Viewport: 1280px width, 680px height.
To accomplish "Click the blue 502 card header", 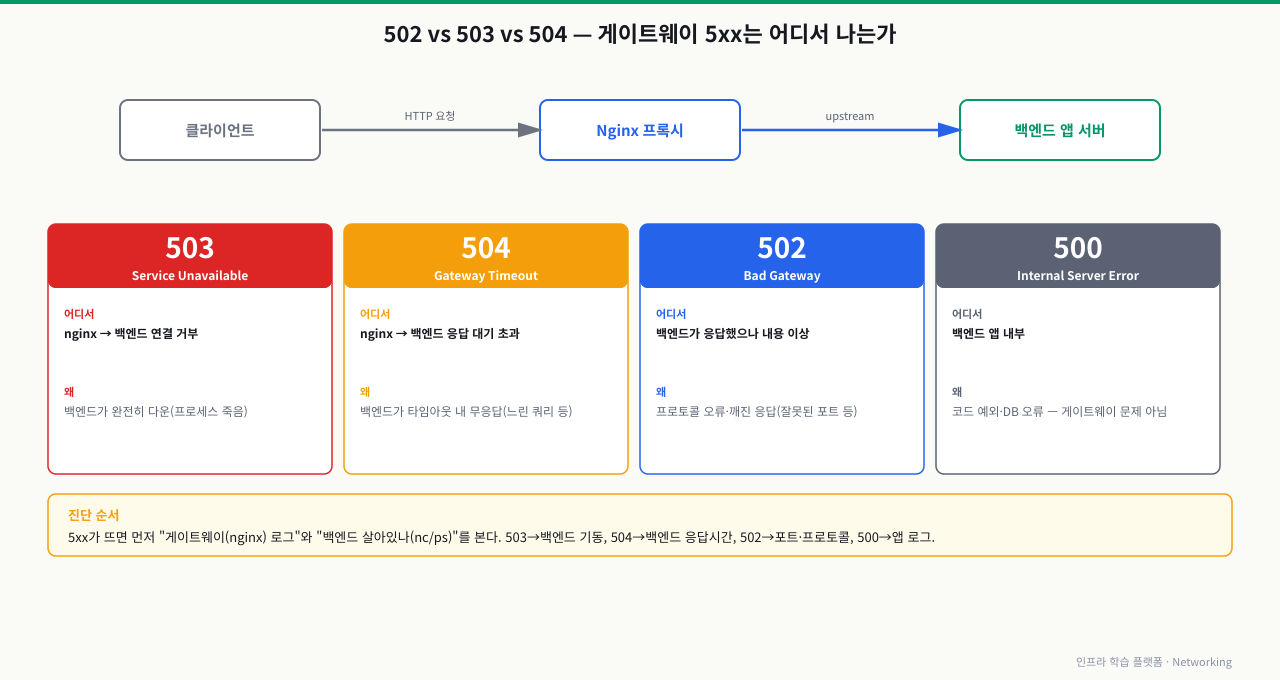I will click(782, 256).
